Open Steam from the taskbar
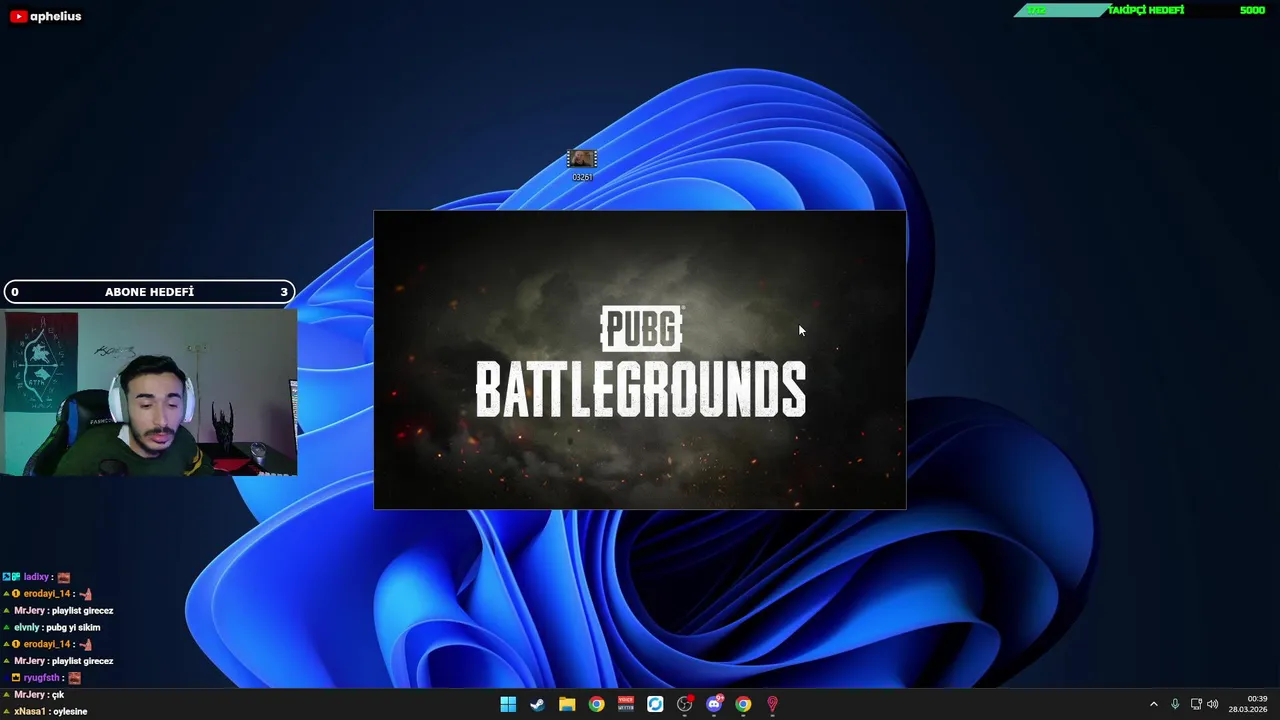Screen dimensions: 1280x720 pyautogui.click(x=537, y=704)
